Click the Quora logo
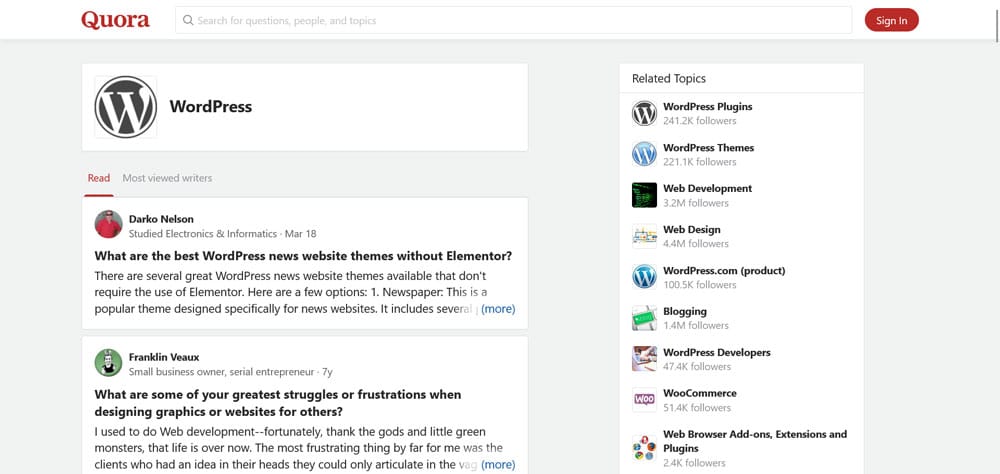This screenshot has width=1000, height=474. coord(115,20)
